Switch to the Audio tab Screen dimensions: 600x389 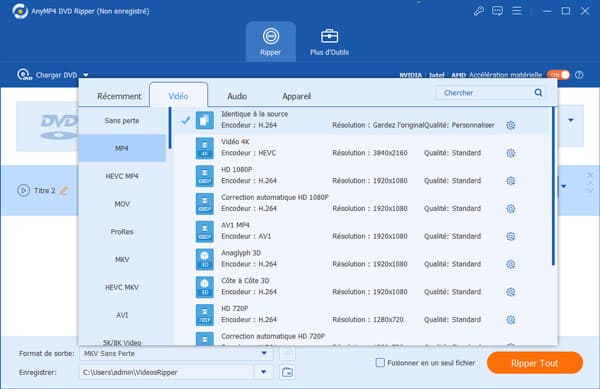[237, 96]
